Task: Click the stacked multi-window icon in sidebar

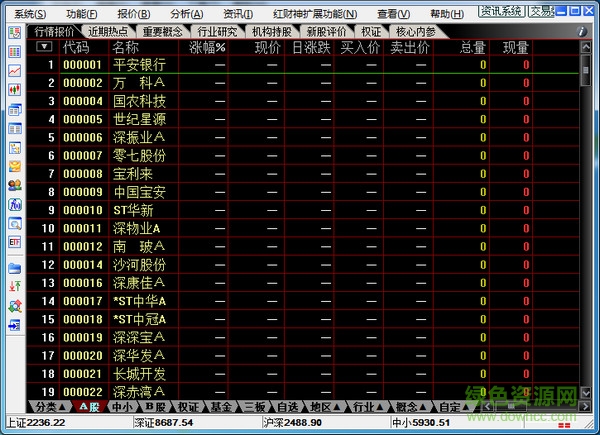Action: coord(15,109)
